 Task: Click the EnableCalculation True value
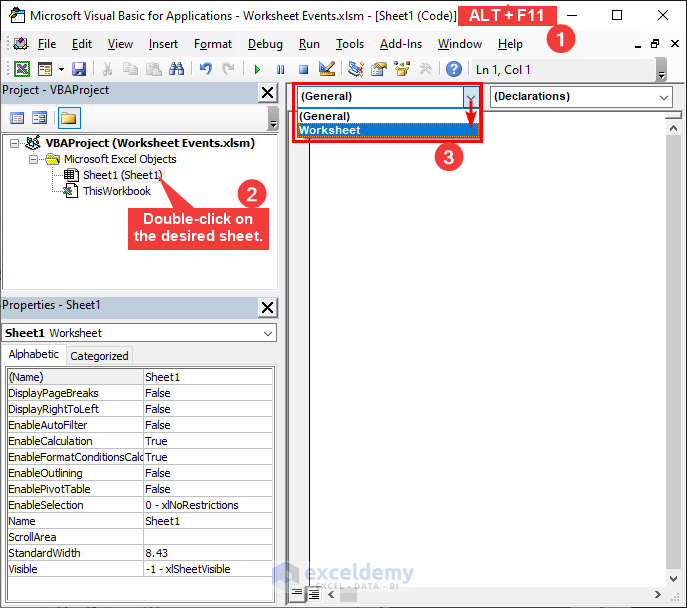click(x=208, y=441)
